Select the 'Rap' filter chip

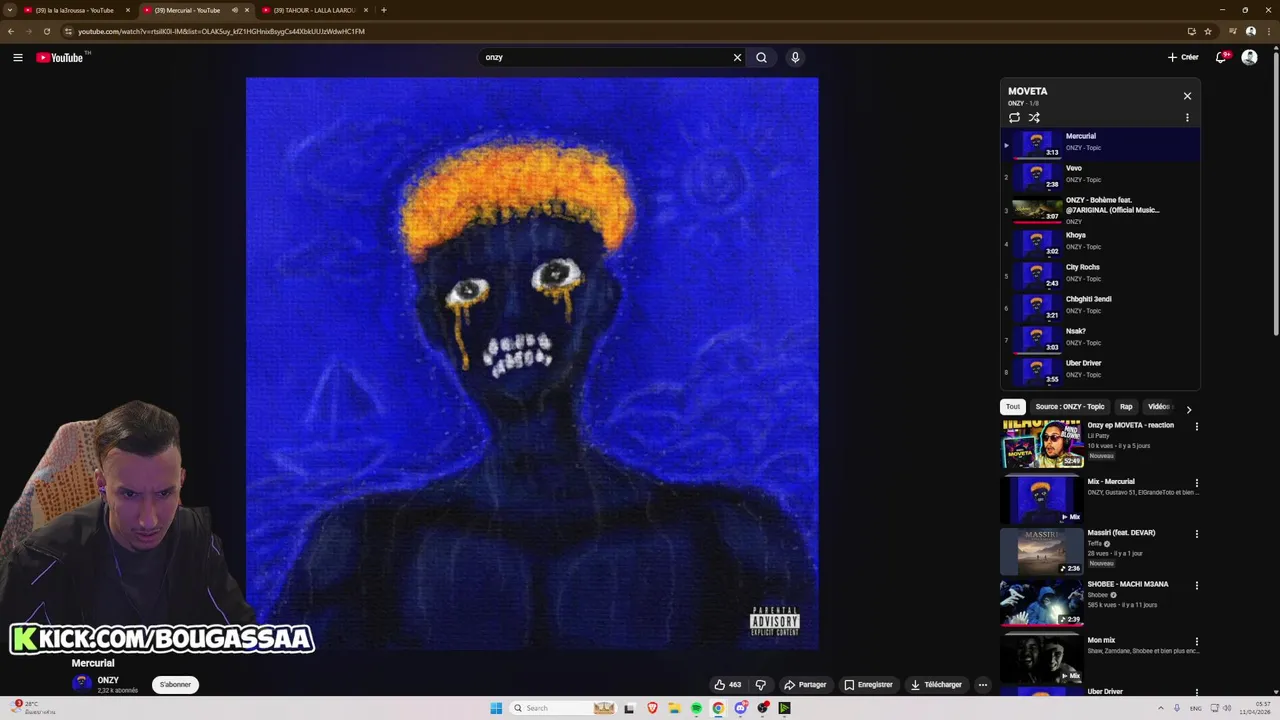pyautogui.click(x=1126, y=407)
